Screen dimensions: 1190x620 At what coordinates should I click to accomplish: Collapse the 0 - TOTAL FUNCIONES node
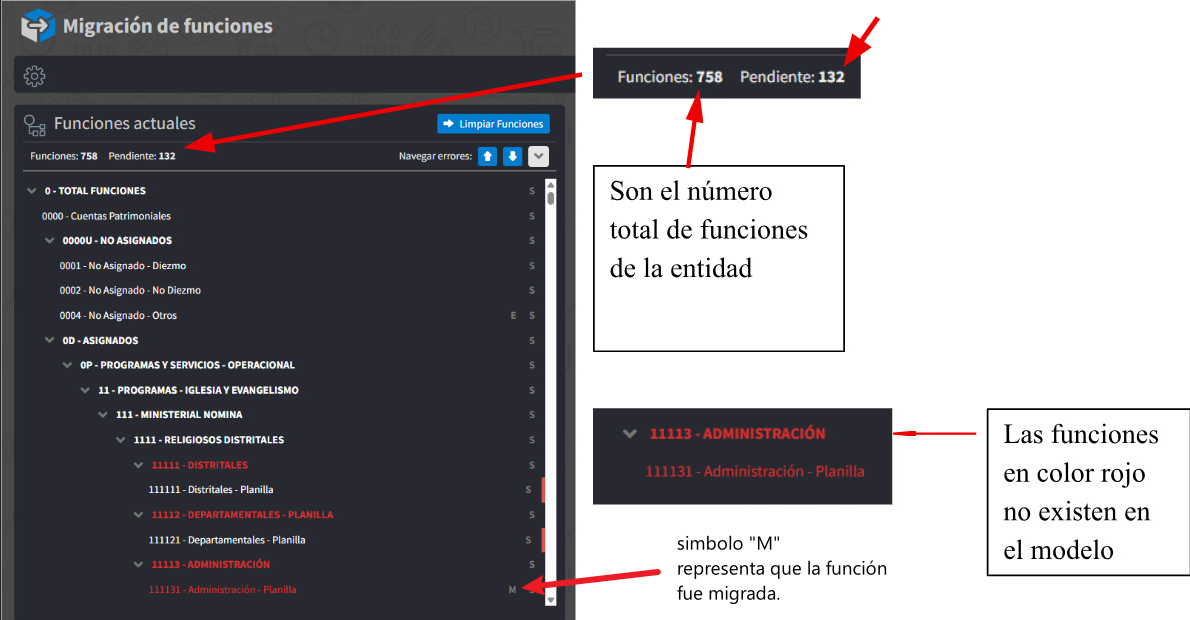pos(32,191)
